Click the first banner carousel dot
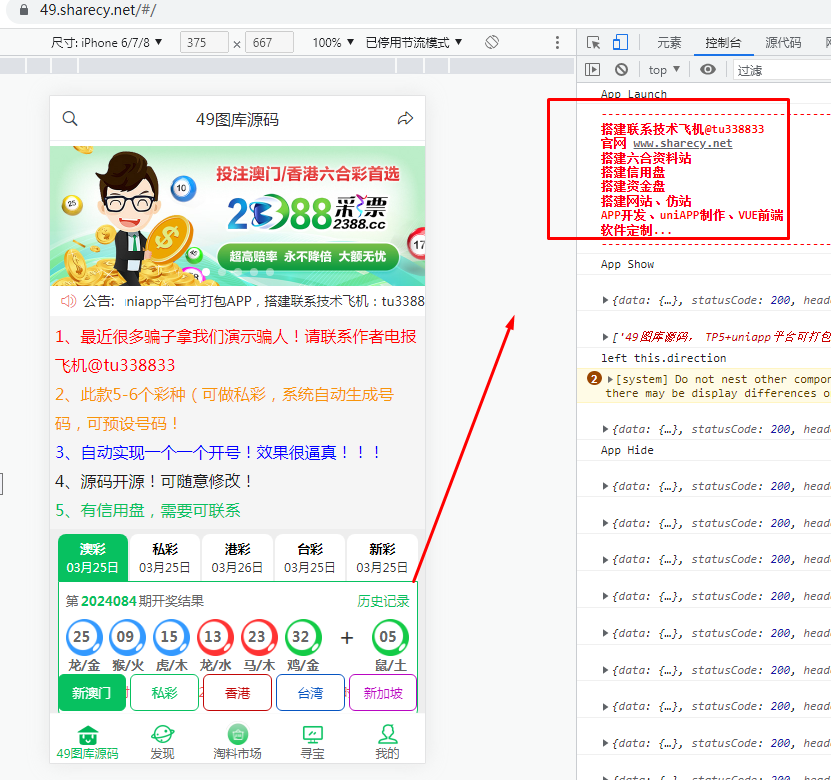 (x=206, y=272)
